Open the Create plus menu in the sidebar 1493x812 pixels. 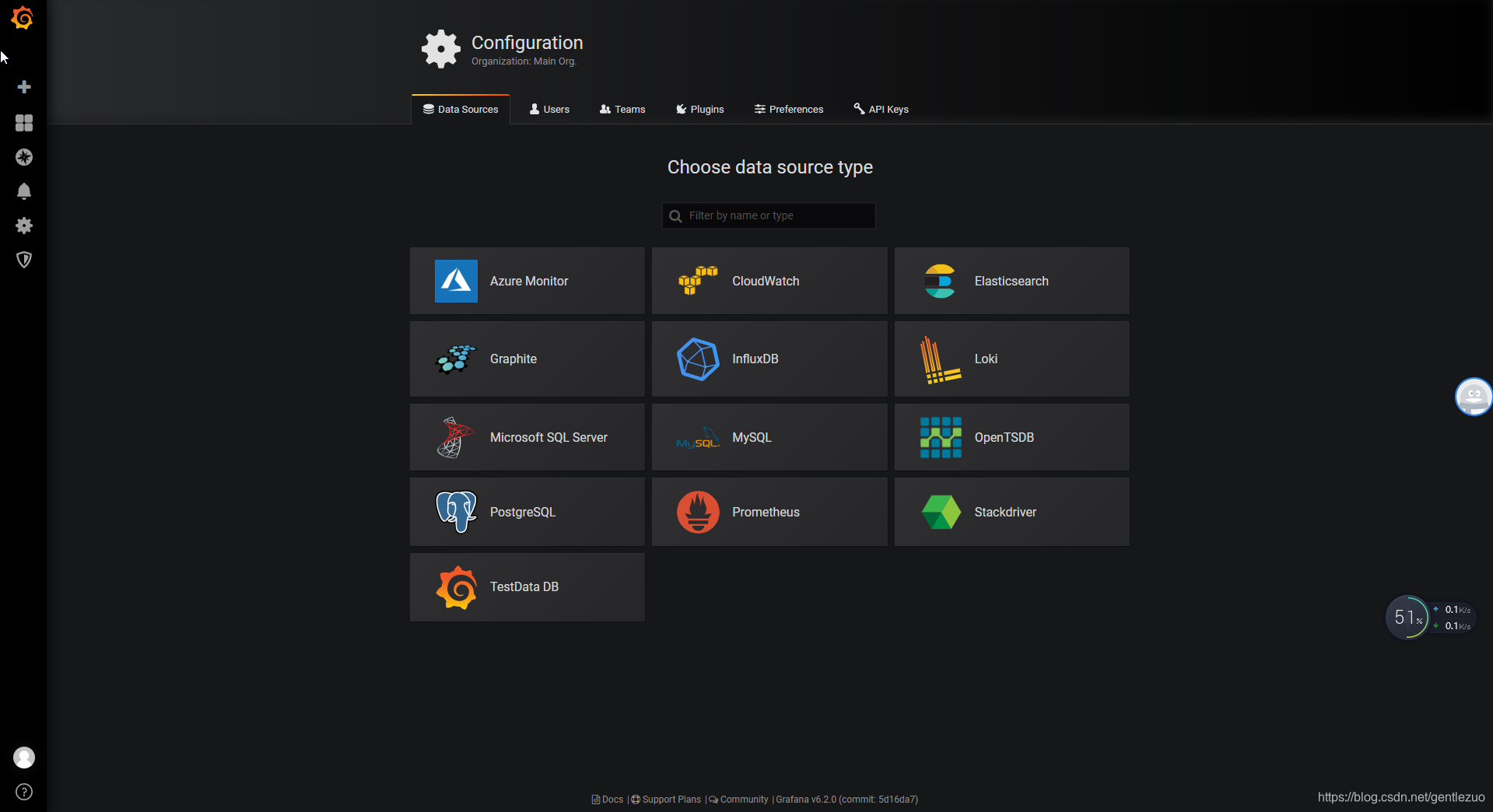[x=24, y=87]
